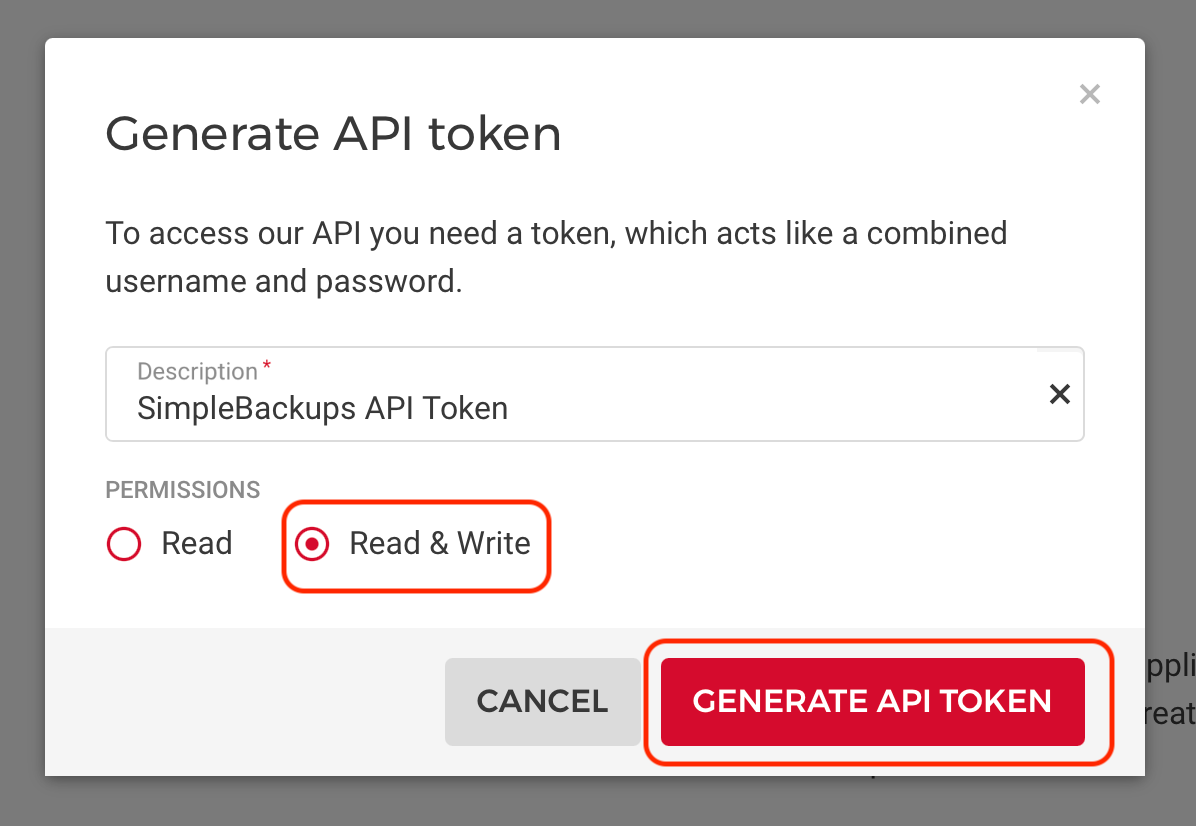Toggle the currently selected Read & Write radio
1196x826 pixels.
click(x=313, y=544)
